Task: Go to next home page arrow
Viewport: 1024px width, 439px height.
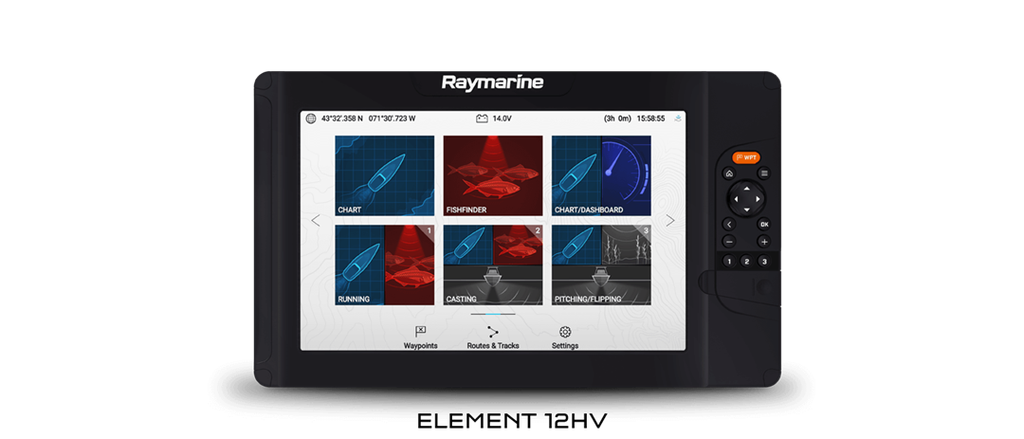Action: click(x=670, y=221)
